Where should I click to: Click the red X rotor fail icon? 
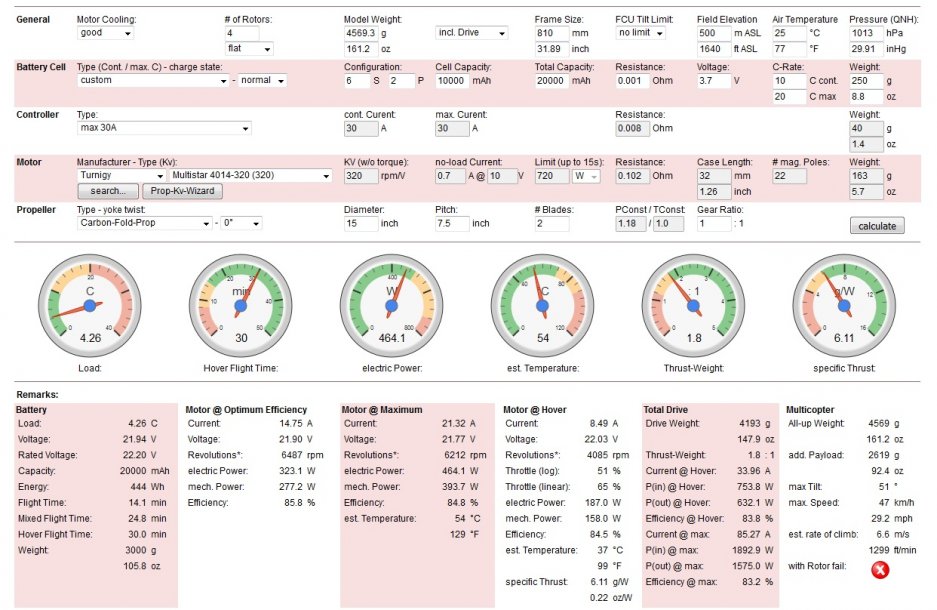880,570
